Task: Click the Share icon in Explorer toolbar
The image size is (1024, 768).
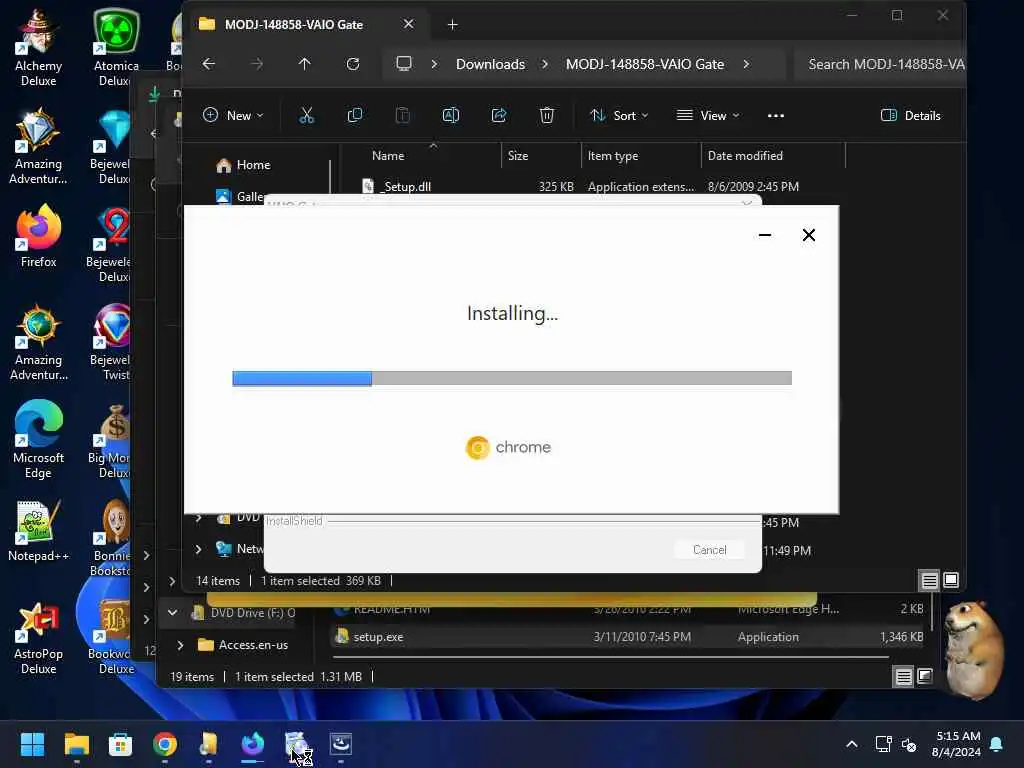Action: click(499, 116)
